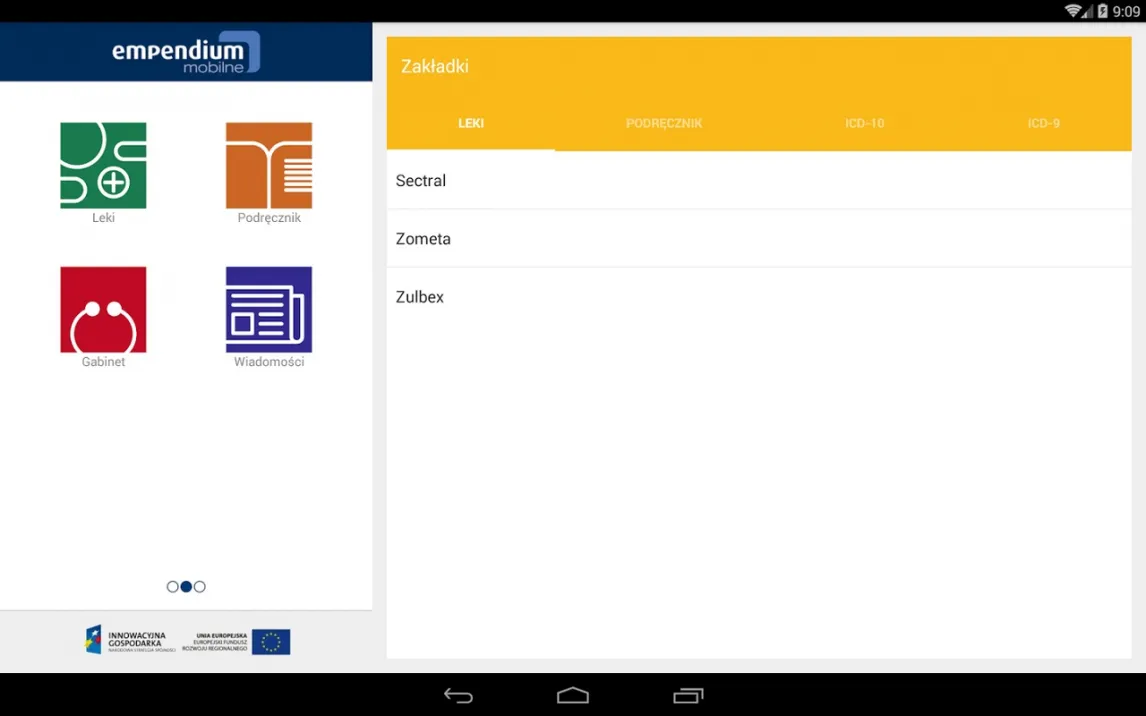Select the middle page indicator dot

(186, 587)
